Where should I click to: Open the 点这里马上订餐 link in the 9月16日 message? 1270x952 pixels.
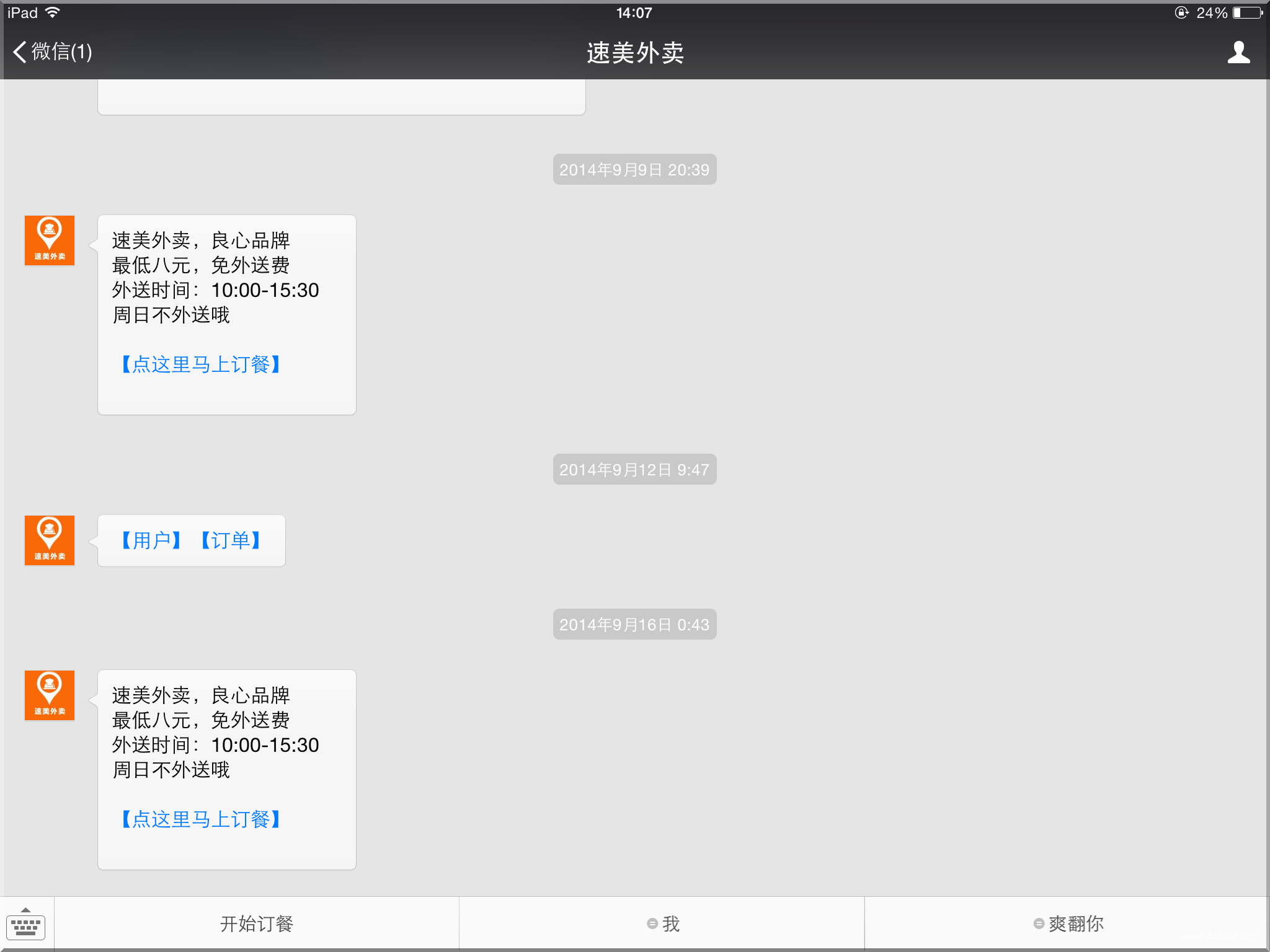point(200,819)
